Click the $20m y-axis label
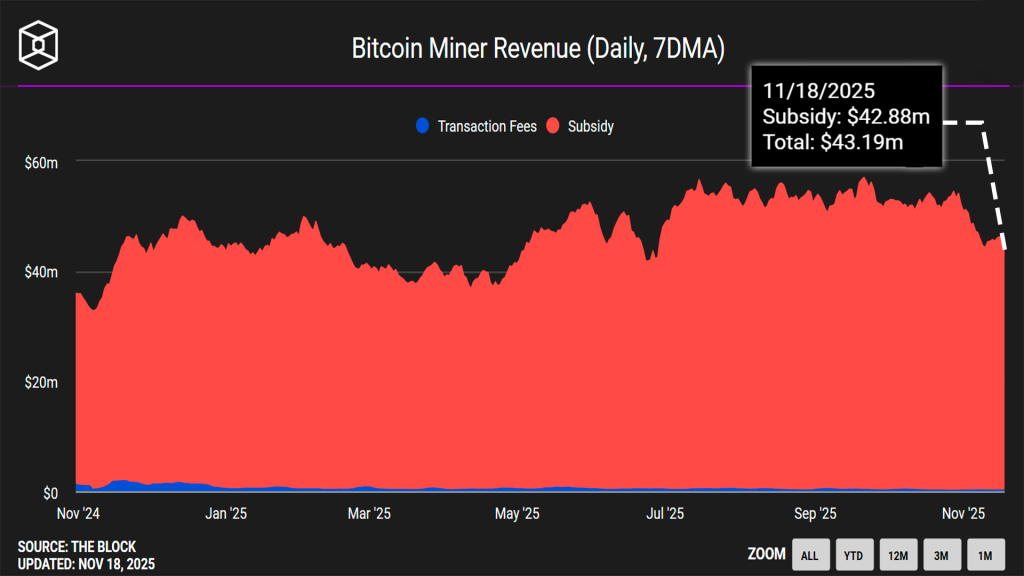 (x=42, y=383)
